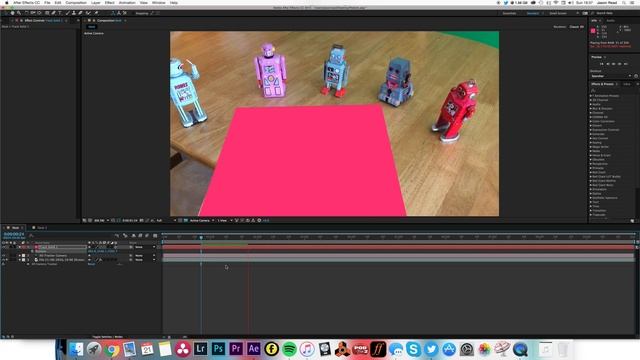Select the Puppet Pin tool
The image size is (640, 360).
point(96,13)
